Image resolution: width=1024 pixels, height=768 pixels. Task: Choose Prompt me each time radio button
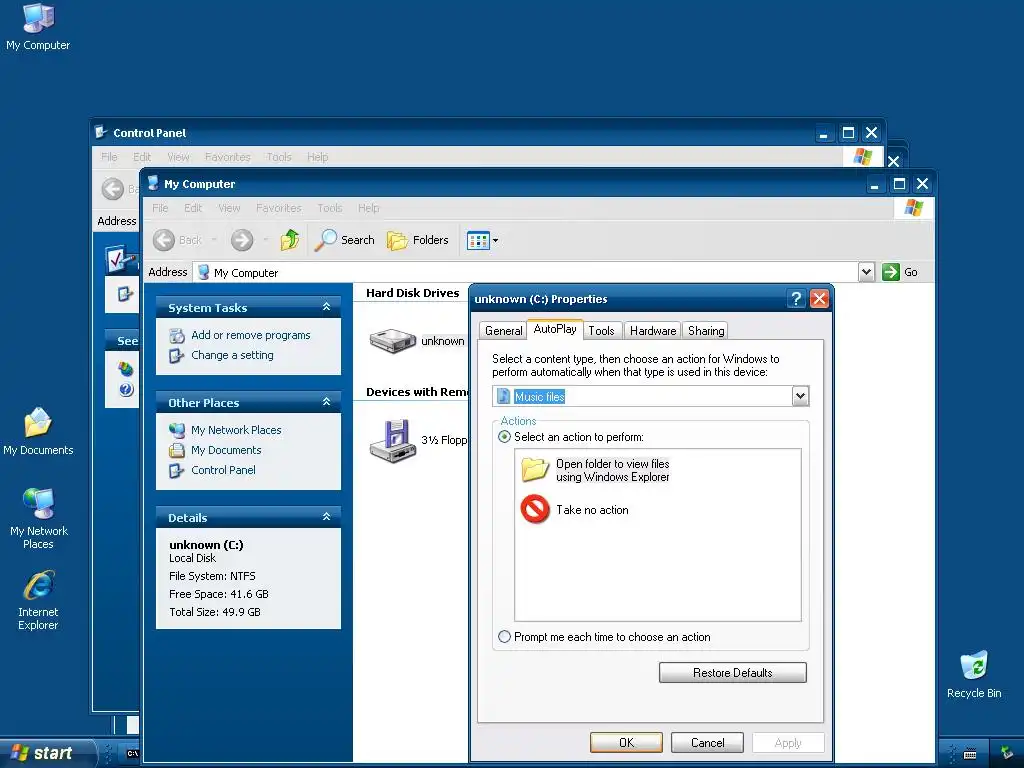coord(504,637)
